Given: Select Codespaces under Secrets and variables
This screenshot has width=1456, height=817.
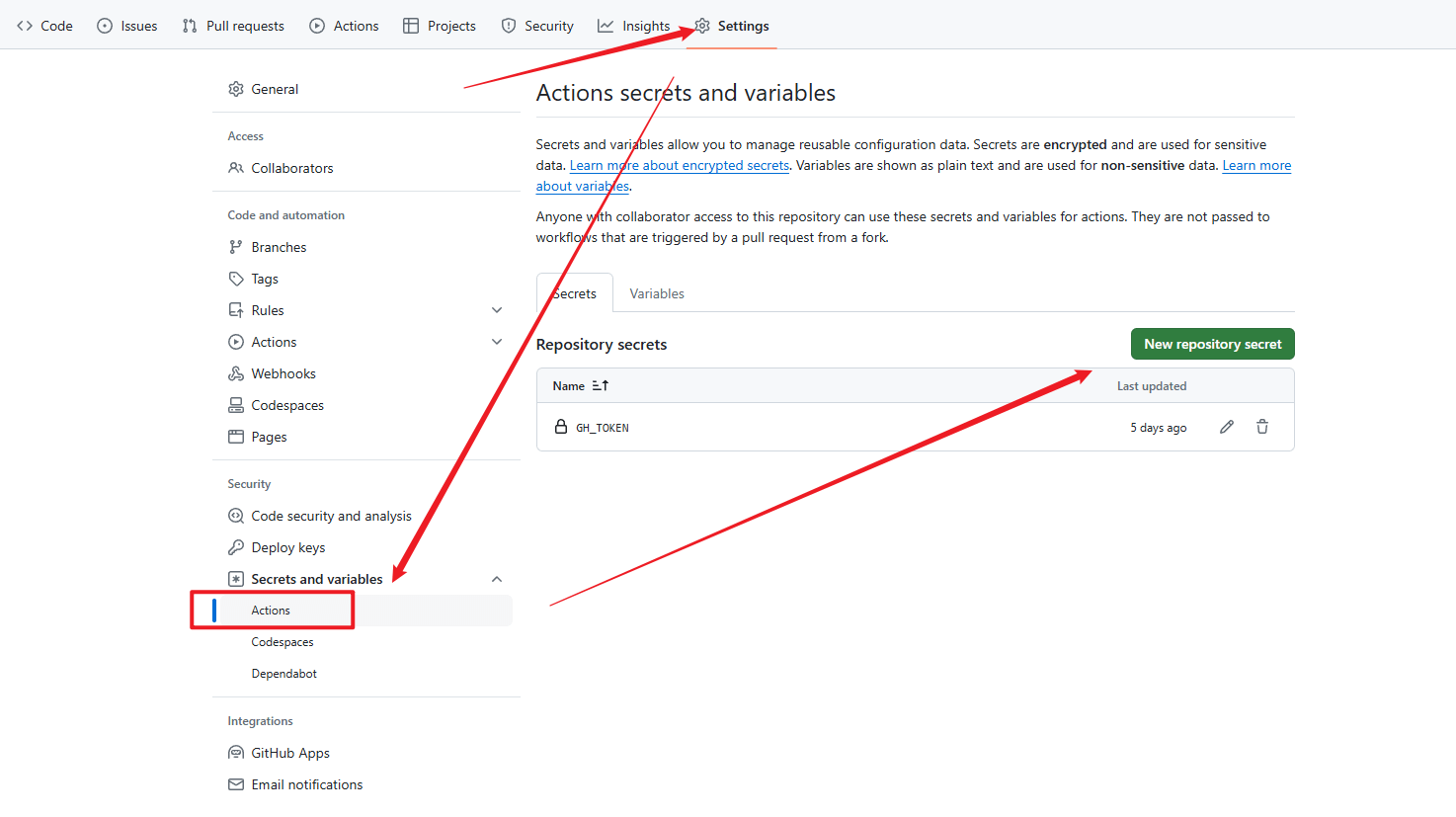Looking at the screenshot, I should pyautogui.click(x=283, y=642).
